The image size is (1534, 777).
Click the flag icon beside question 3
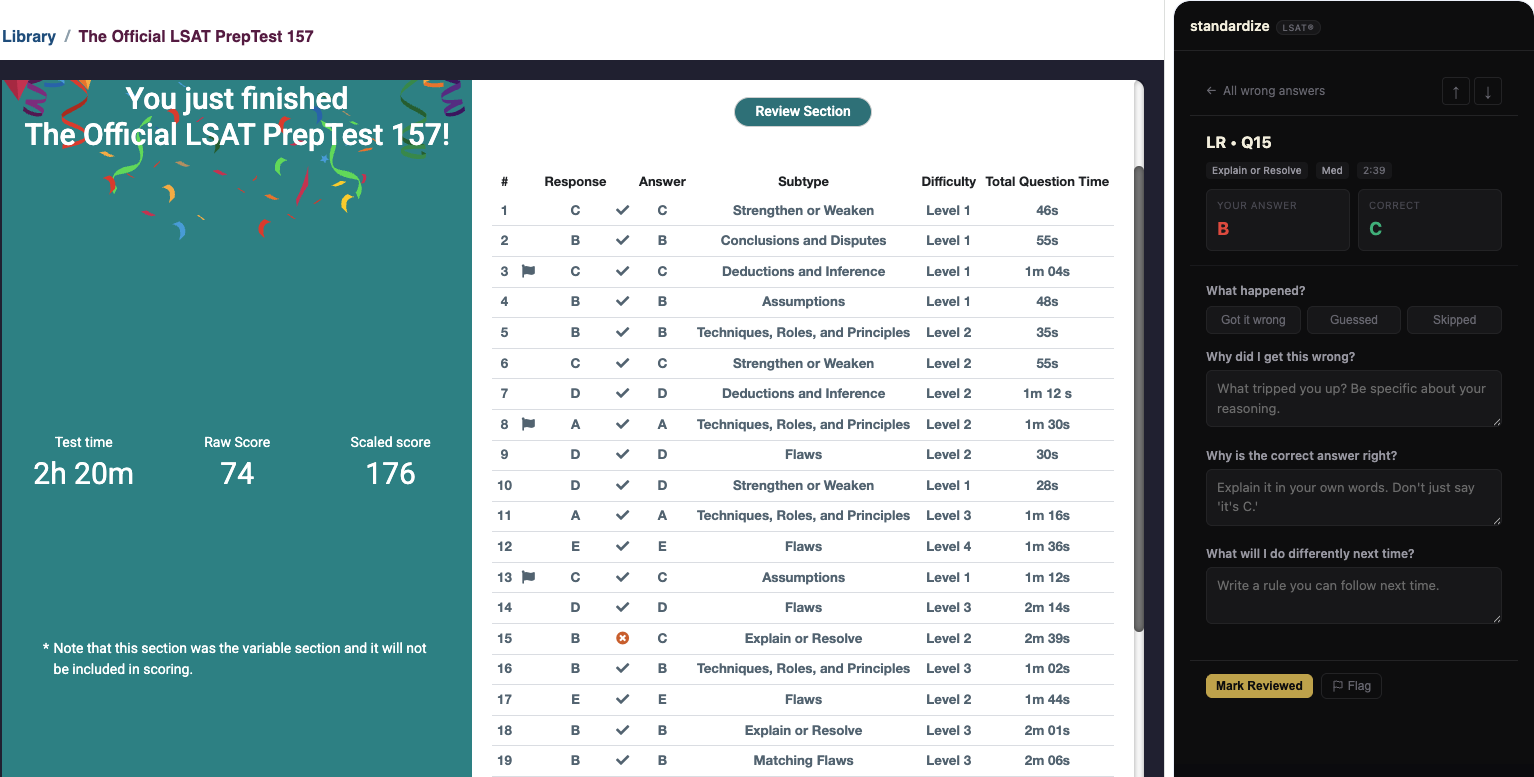(527, 271)
